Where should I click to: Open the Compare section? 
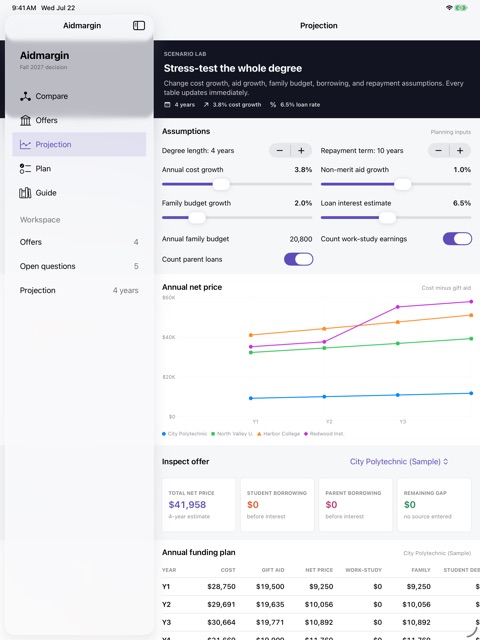(79, 96)
